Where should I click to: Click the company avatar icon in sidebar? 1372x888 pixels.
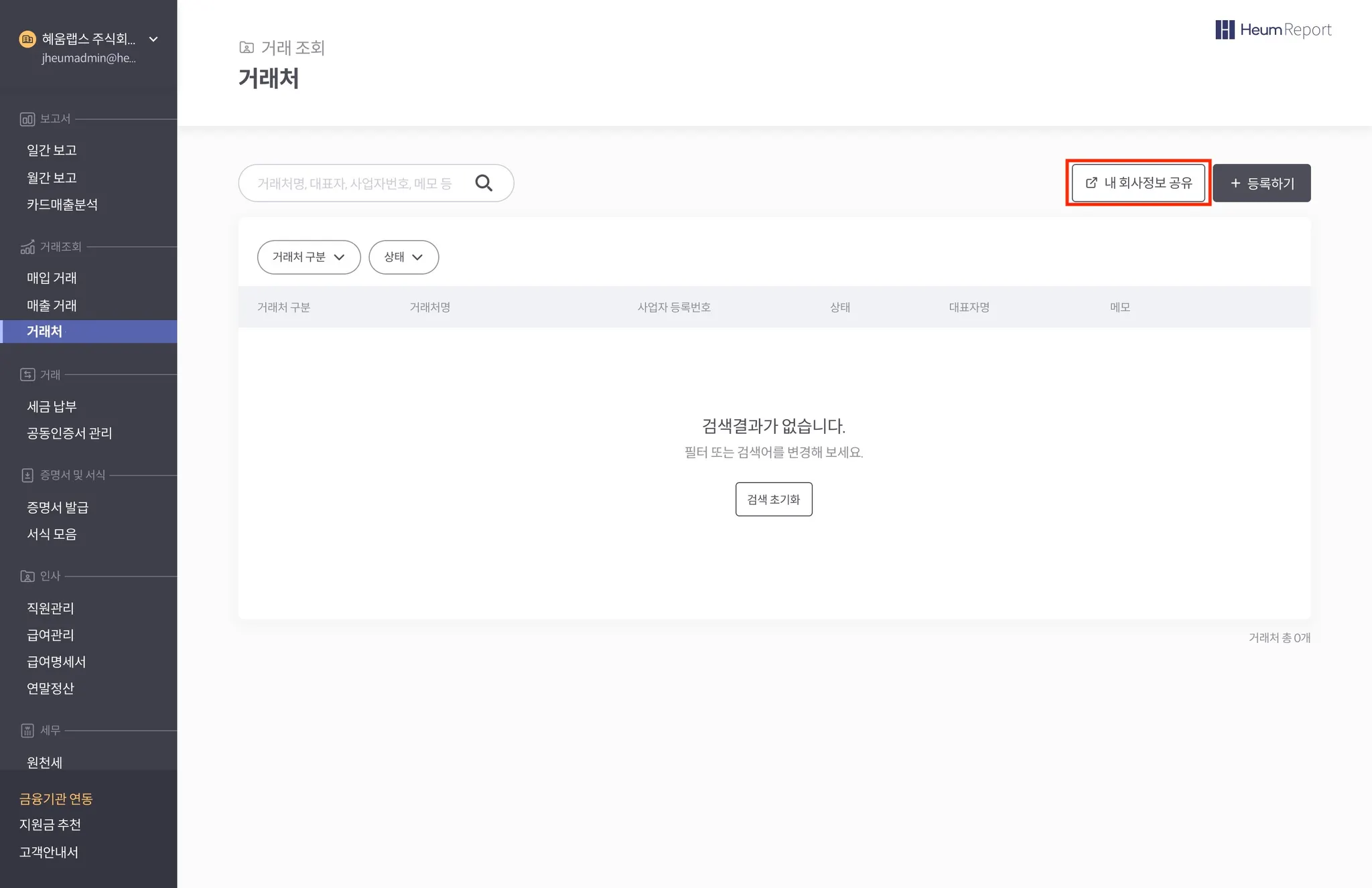[x=27, y=40]
